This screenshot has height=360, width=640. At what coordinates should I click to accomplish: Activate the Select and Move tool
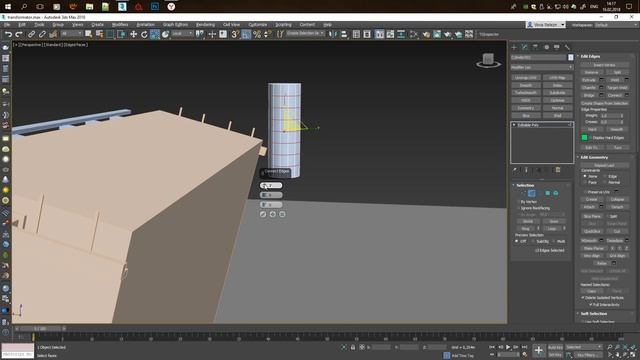[133, 35]
